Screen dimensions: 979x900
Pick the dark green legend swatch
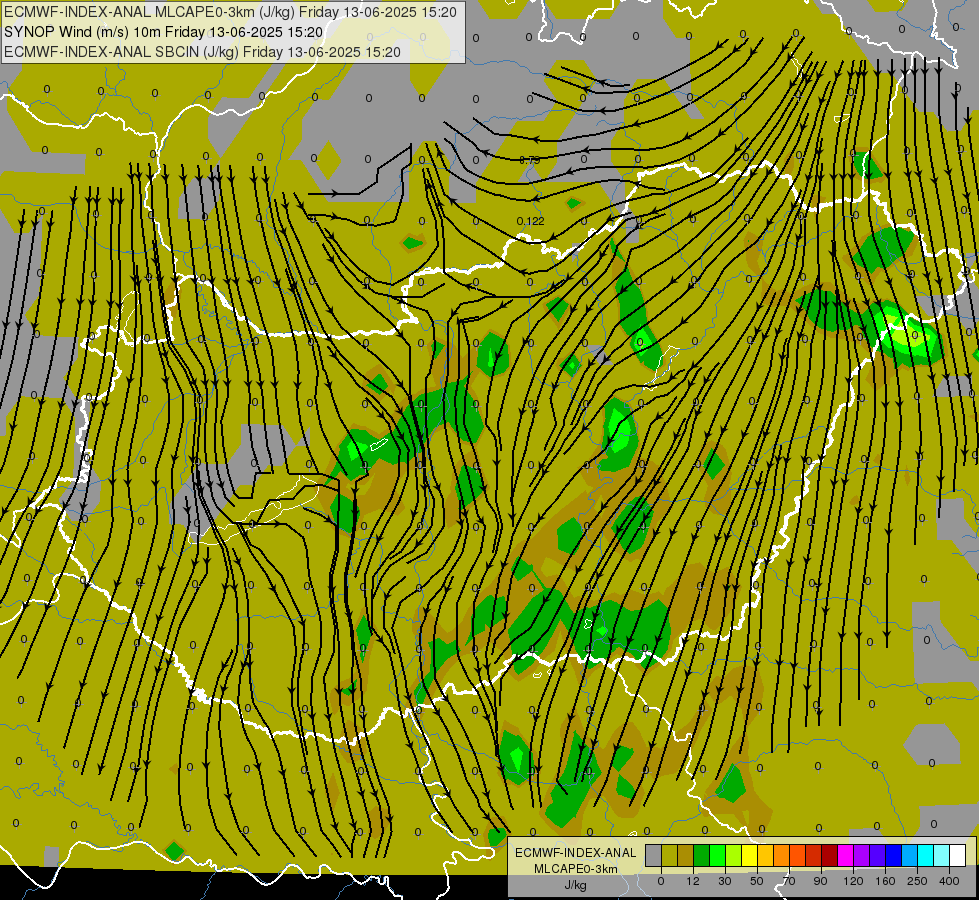702,856
